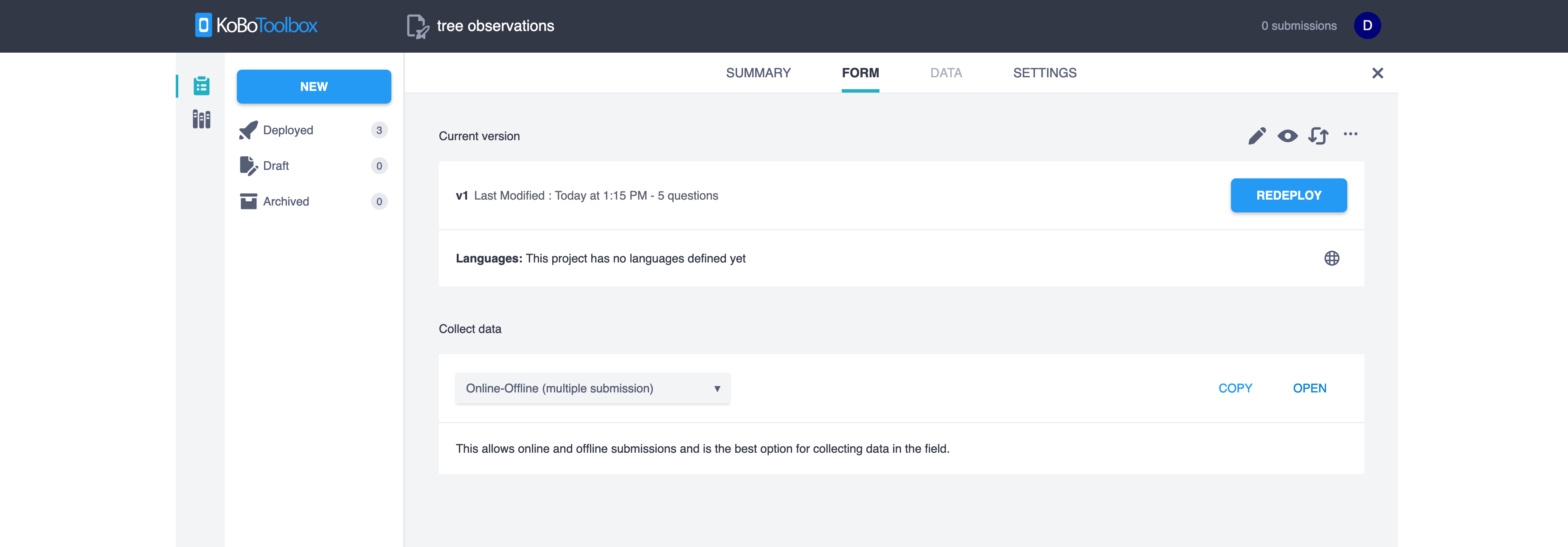Click the KoBoToolbox logo
The height and width of the screenshot is (547, 1568).
tap(256, 25)
